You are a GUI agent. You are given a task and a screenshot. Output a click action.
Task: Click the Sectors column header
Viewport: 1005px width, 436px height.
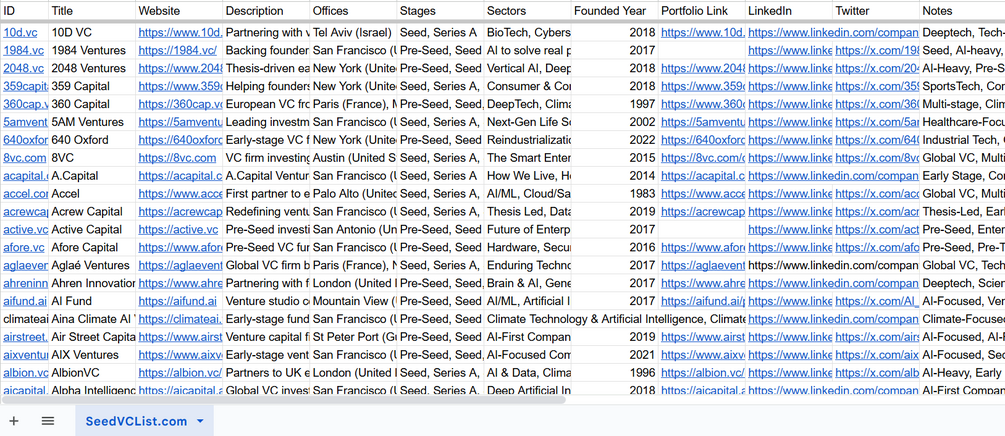point(506,10)
